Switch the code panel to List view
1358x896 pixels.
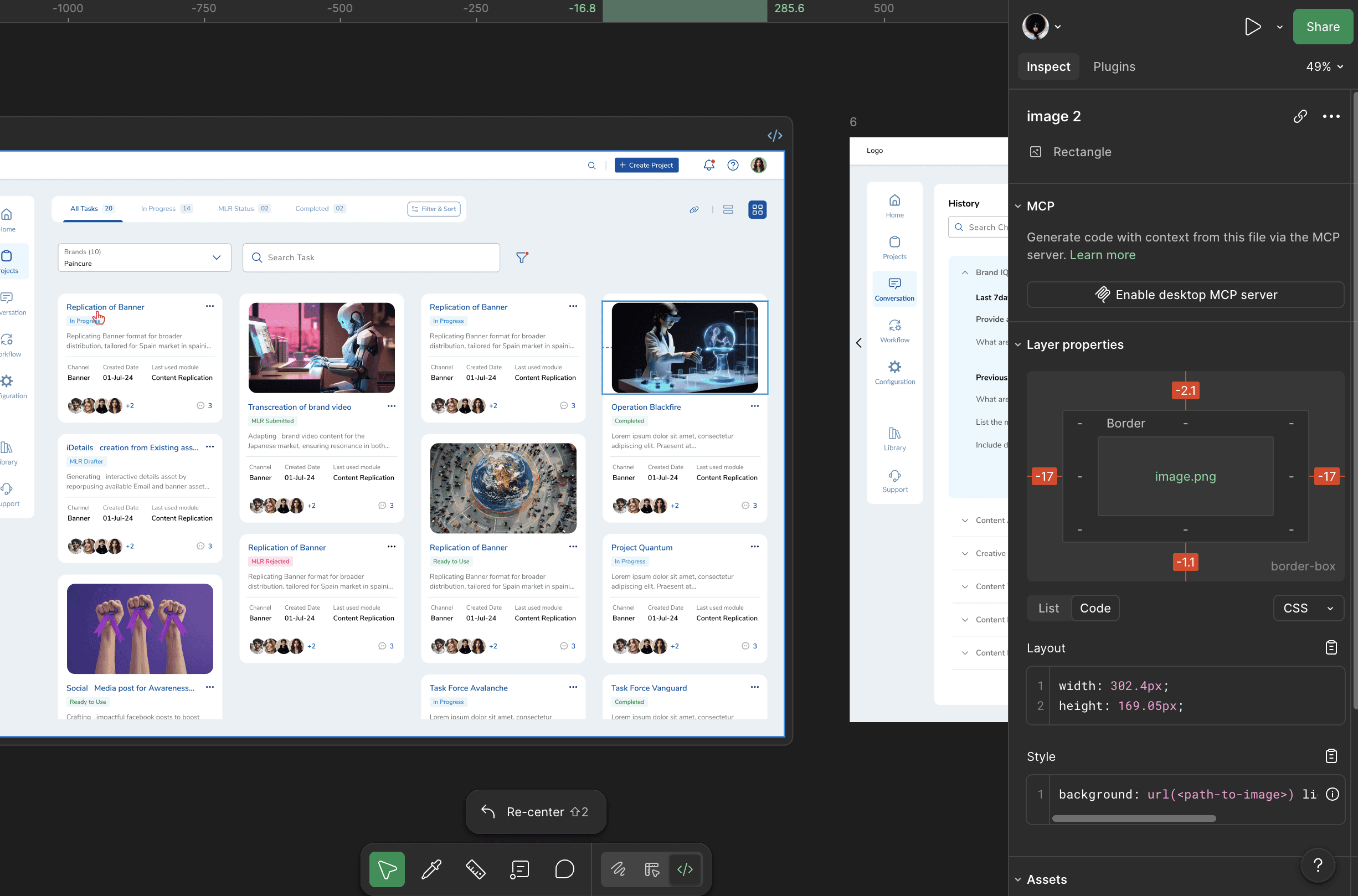pos(1048,608)
